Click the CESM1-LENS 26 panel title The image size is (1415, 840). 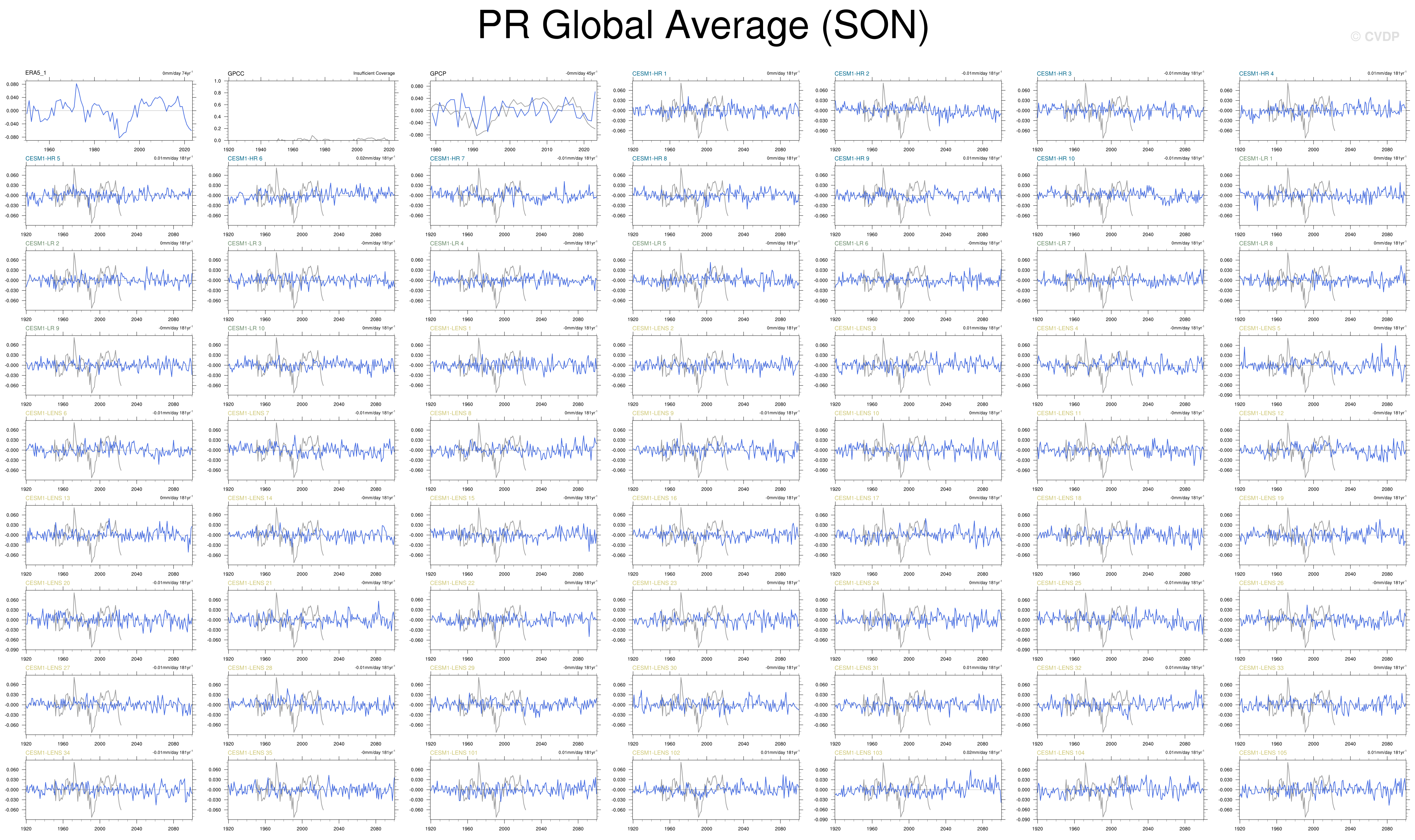[x=1261, y=583]
